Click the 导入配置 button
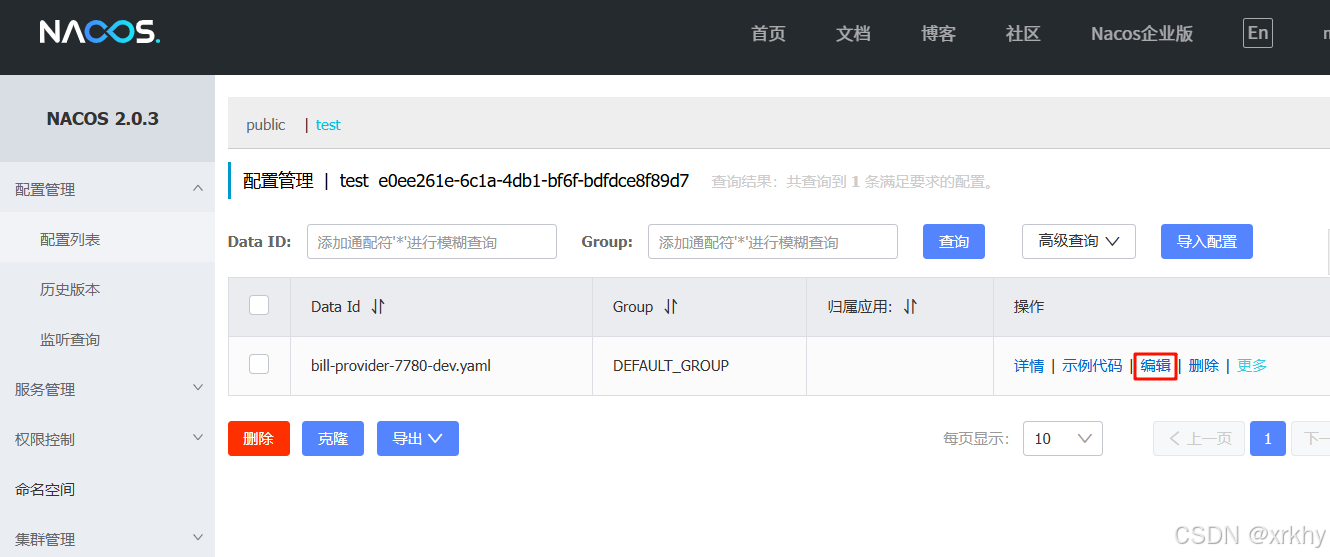This screenshot has height=557, width=1330. pos(1207,242)
